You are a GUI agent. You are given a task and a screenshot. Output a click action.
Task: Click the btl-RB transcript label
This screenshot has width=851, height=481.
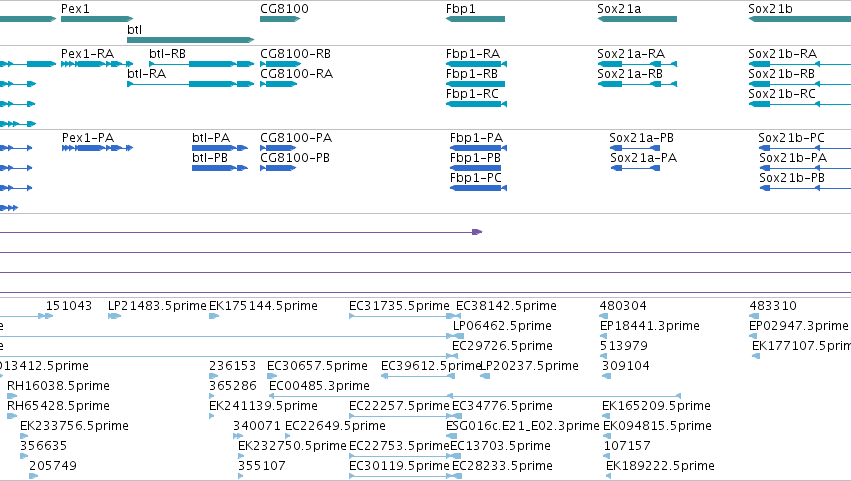click(167, 54)
